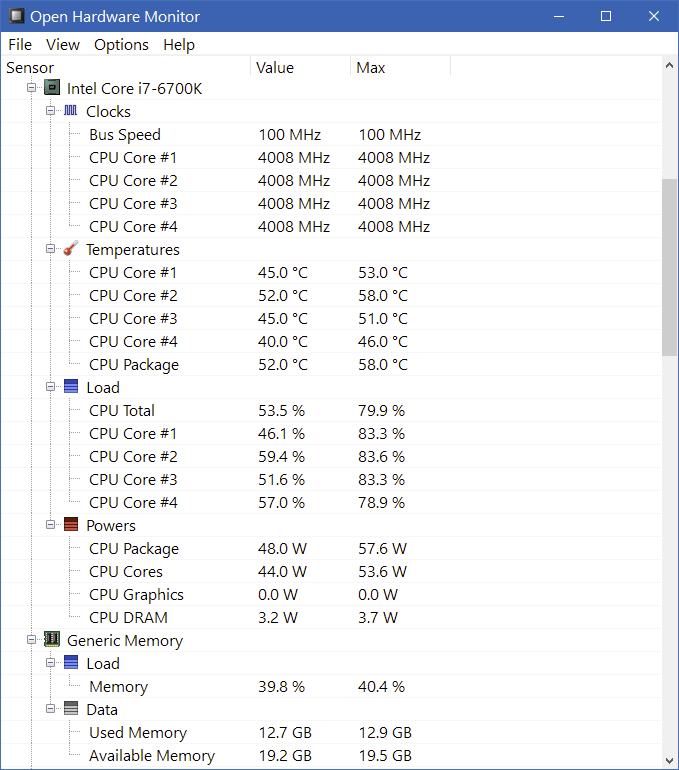Select CPU Core #3 under Clocks
This screenshot has width=679, height=770.
331,203
